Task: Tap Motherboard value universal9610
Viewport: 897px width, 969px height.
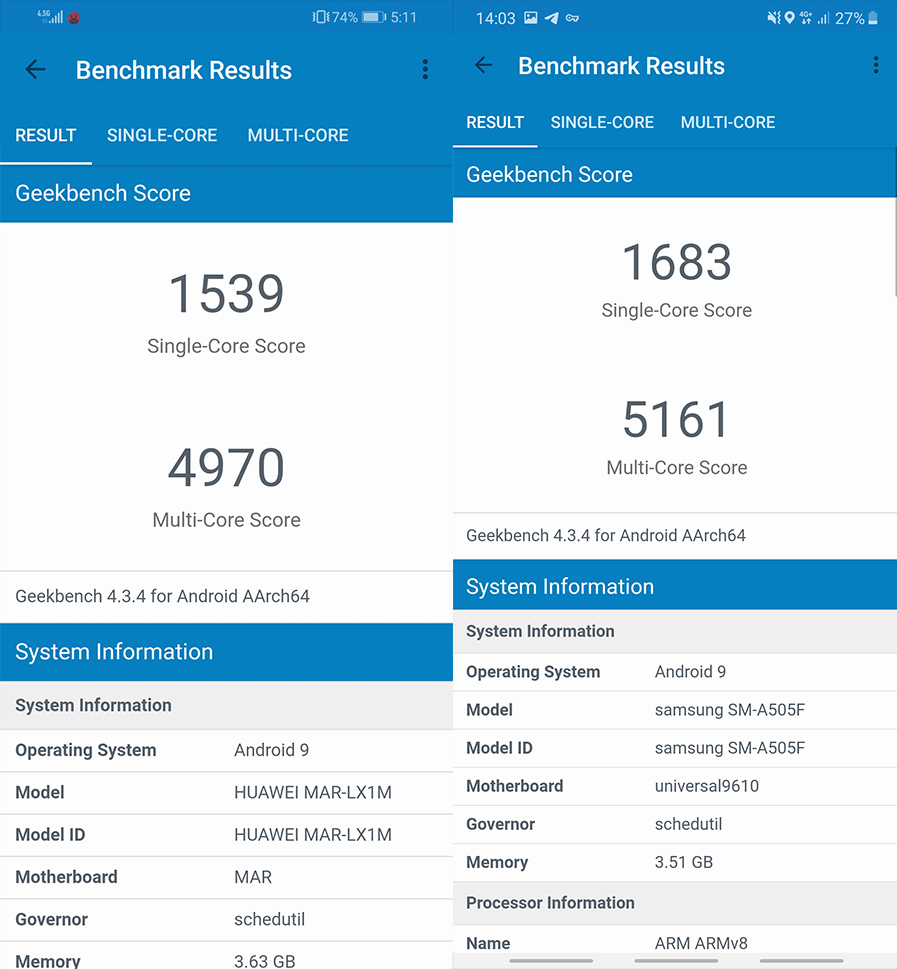Action: click(x=707, y=786)
